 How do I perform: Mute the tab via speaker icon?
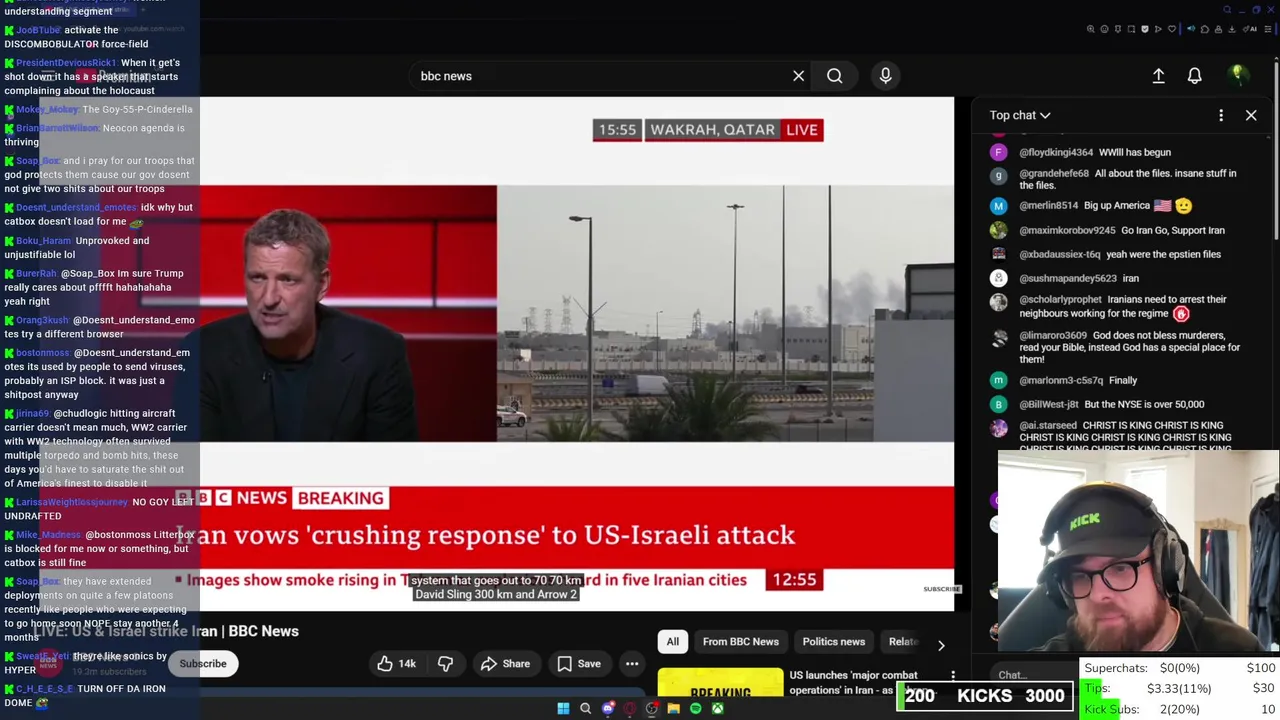tap(1191, 29)
